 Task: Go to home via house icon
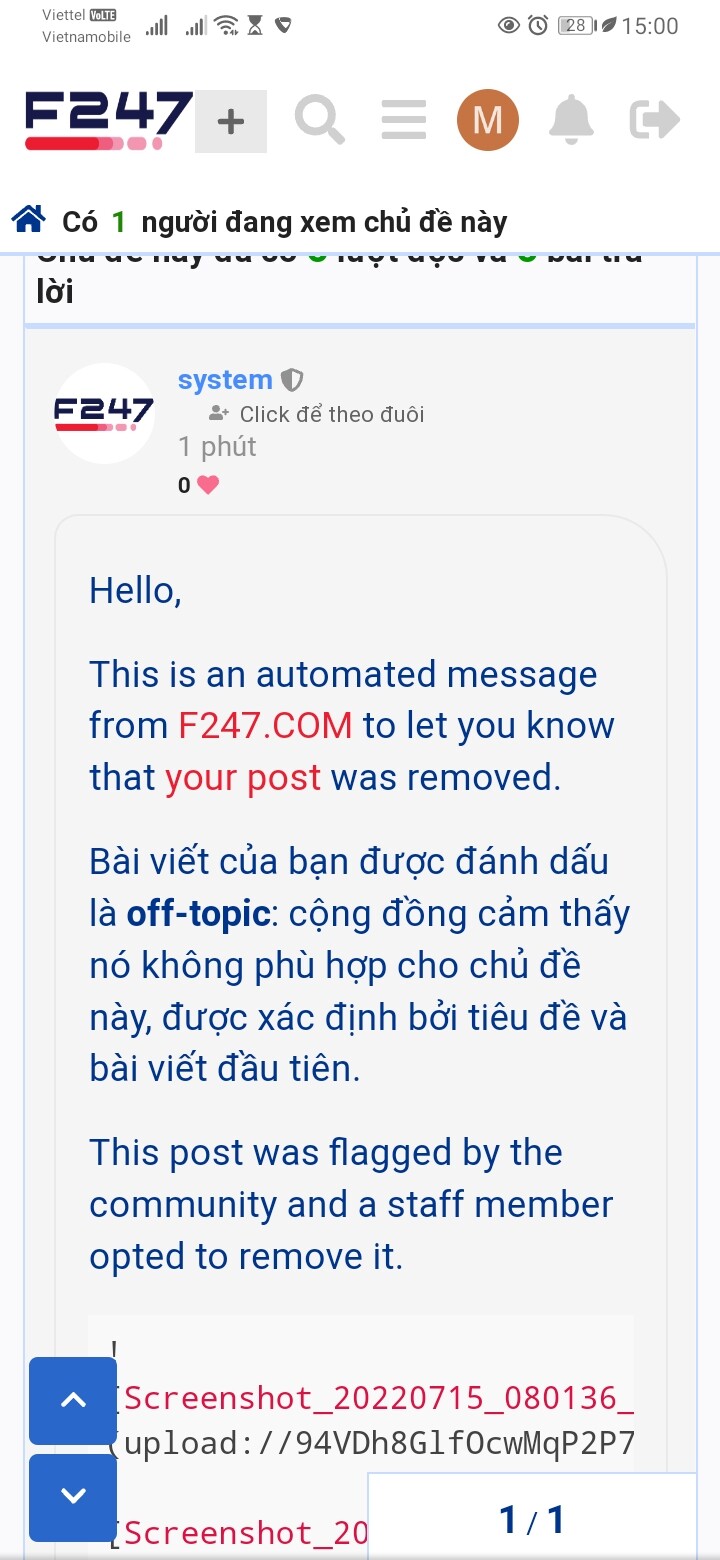(29, 219)
